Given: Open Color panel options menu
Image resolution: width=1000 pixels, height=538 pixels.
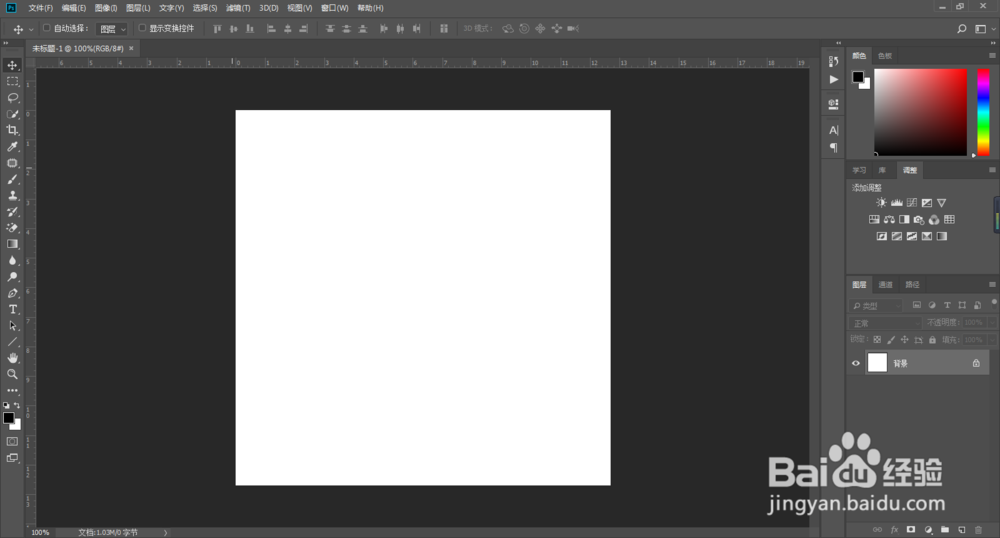Looking at the screenshot, I should tap(992, 55).
